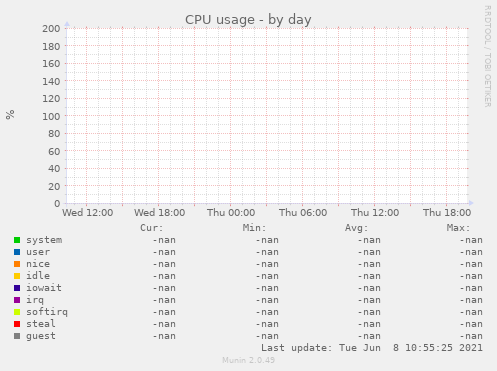Viewport: 497px width, 371px height.
Task: Click the Cur: column header
Action: 152,228
